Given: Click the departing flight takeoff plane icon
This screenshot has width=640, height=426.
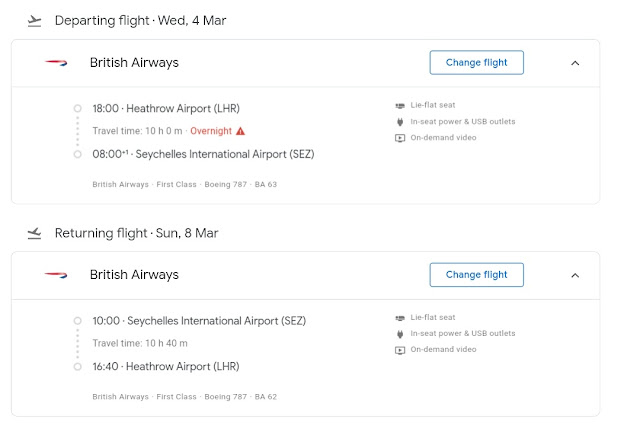Looking at the screenshot, I should 35,20.
